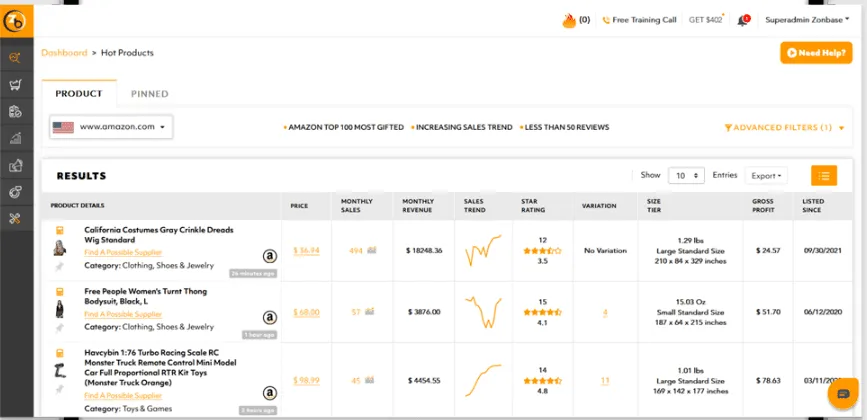The image size is (867, 420).
Task: Open the chat bubble widget
Action: (x=843, y=394)
